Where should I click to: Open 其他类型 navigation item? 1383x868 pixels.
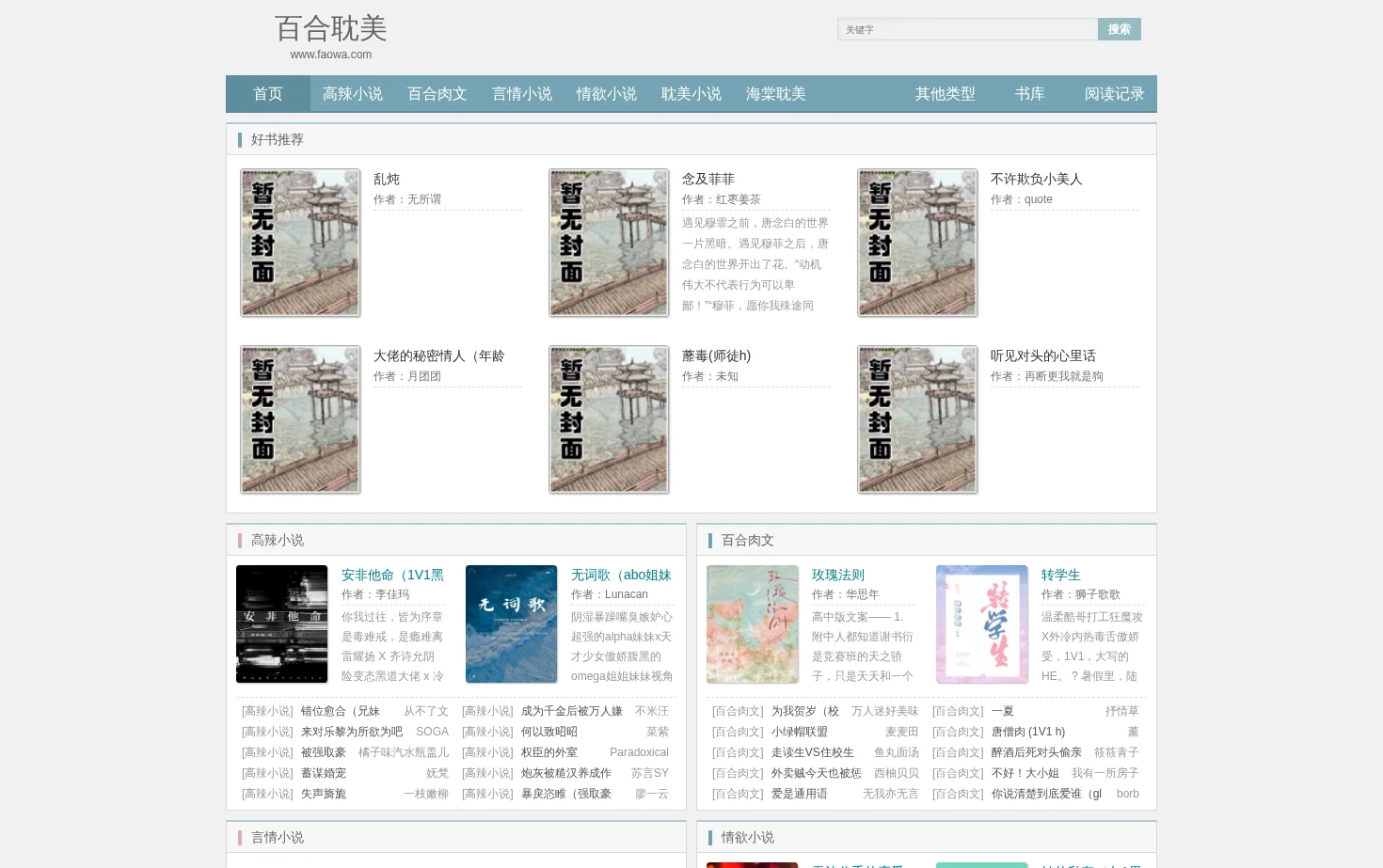point(946,94)
